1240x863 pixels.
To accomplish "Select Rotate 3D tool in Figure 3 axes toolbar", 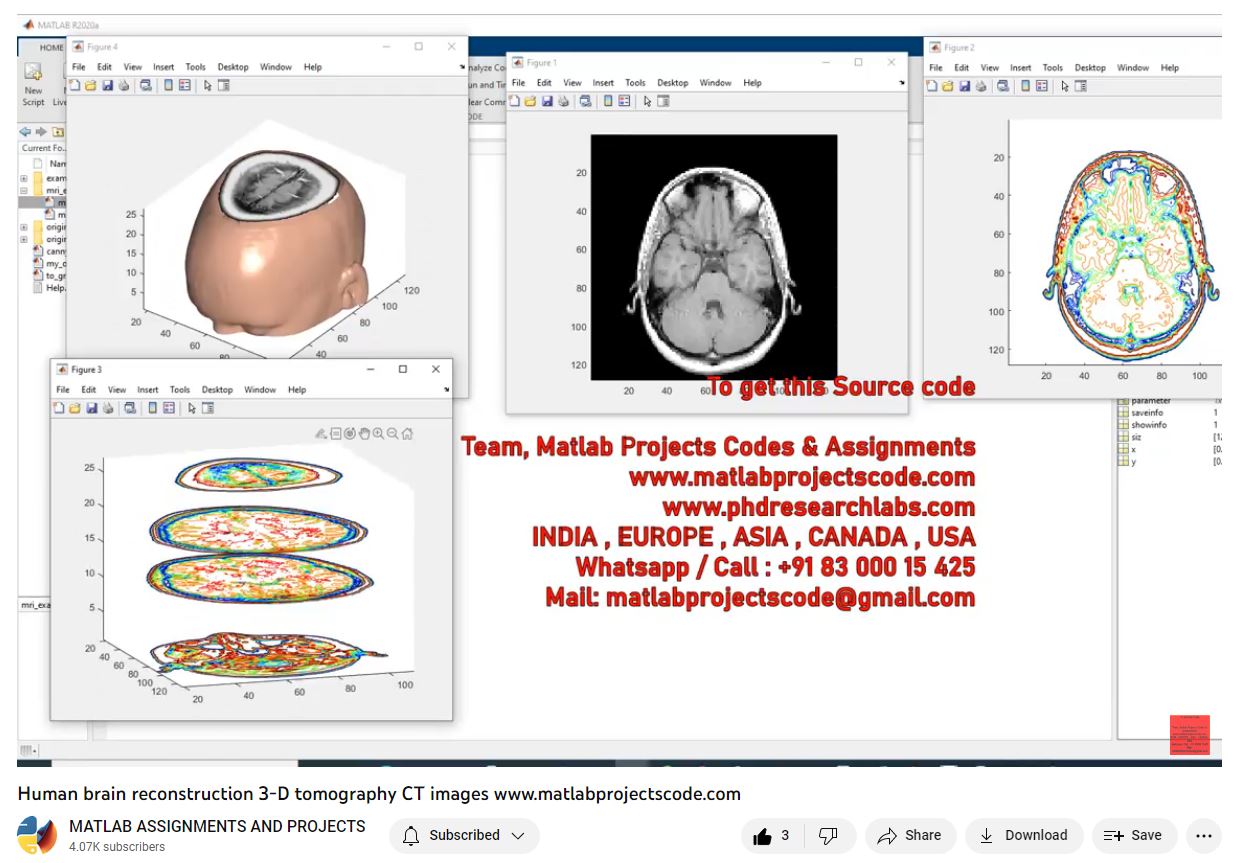I will point(350,433).
